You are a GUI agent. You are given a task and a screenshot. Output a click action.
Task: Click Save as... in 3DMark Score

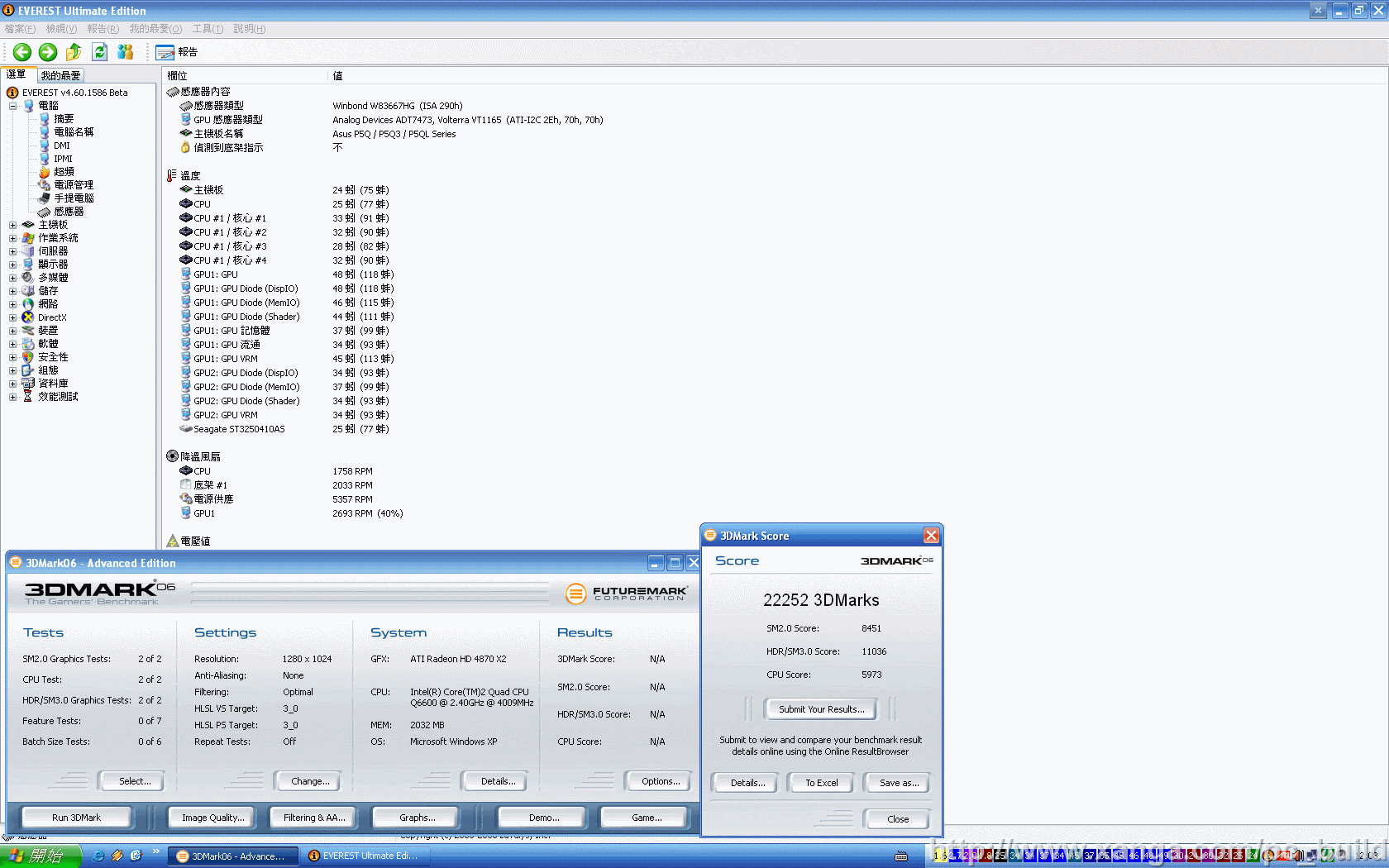[899, 783]
